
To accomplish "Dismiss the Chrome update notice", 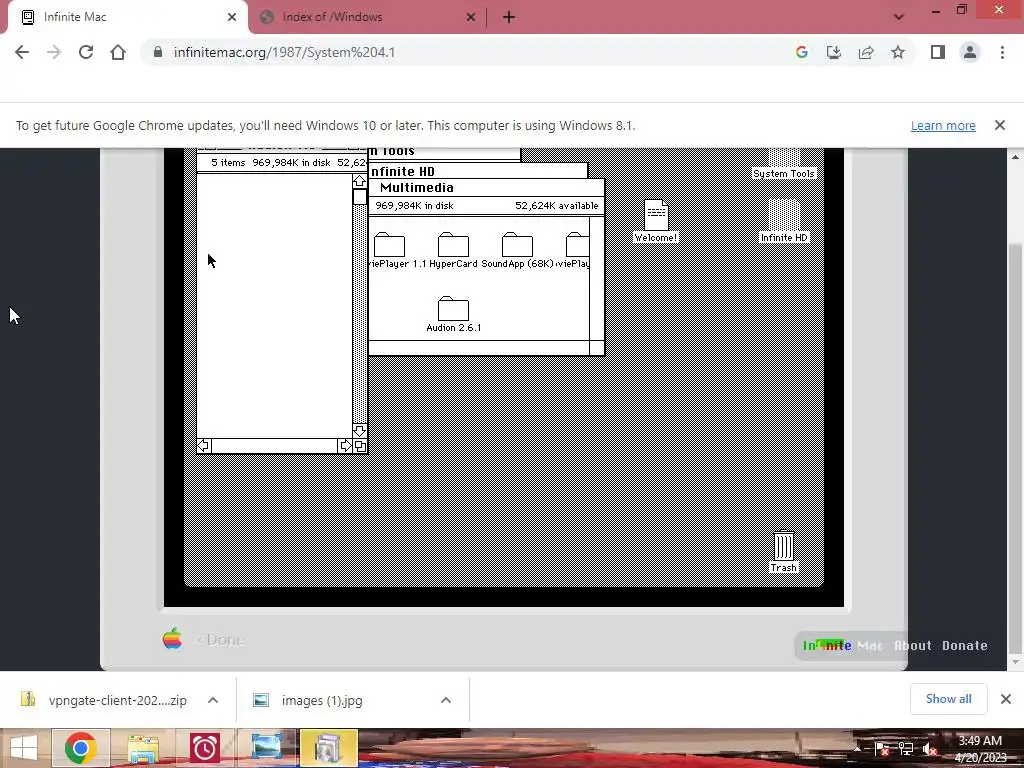I will point(1000,125).
